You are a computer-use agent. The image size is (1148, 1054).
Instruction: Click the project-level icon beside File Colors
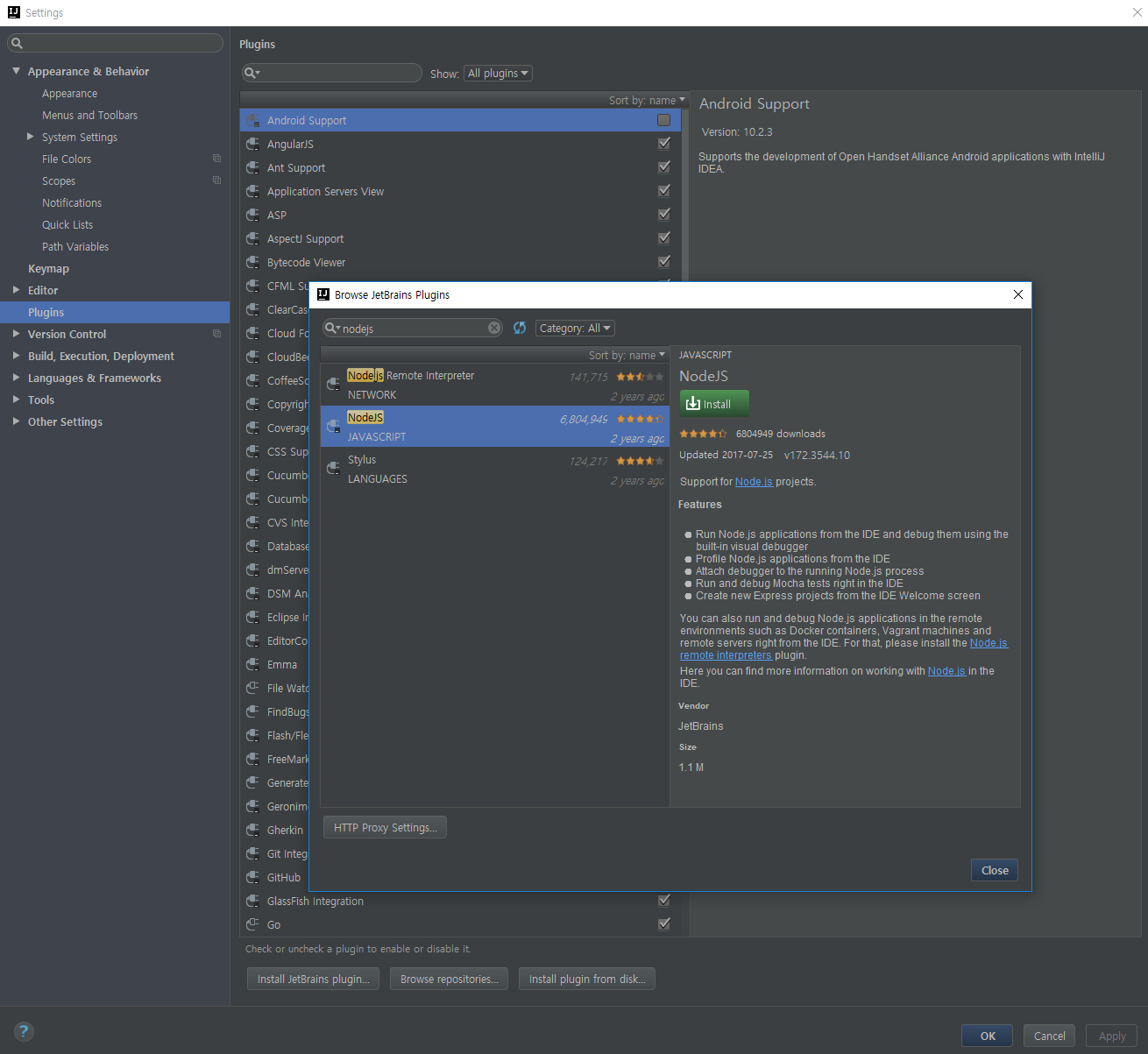[x=216, y=159]
